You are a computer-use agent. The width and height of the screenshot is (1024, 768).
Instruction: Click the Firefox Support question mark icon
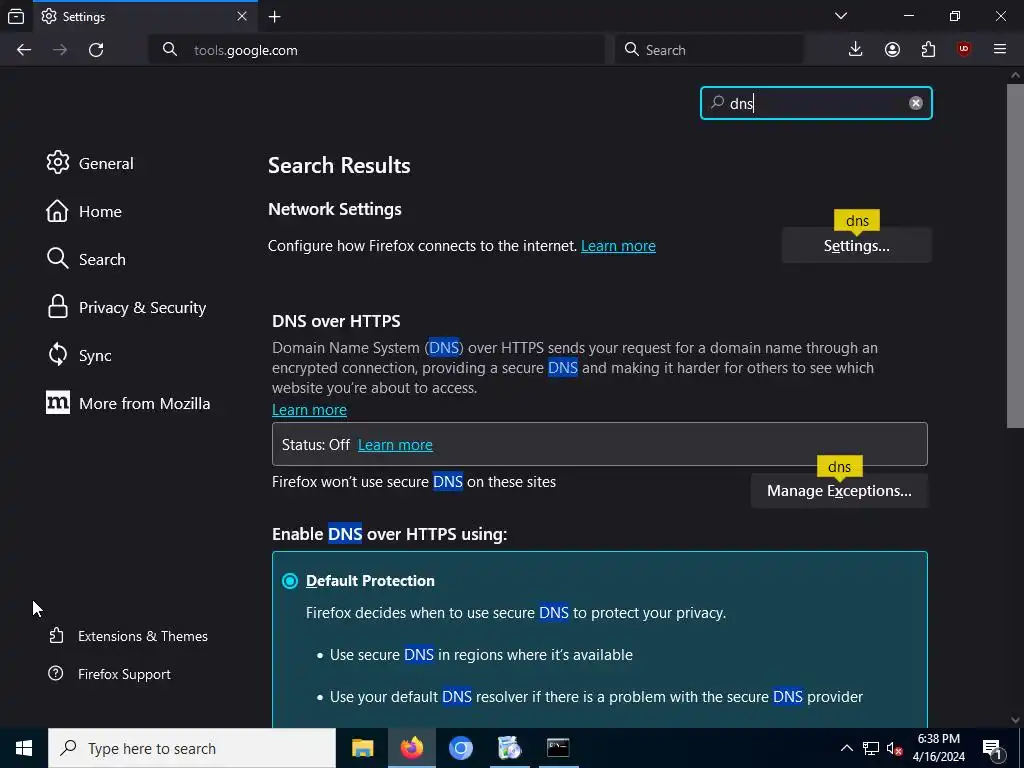click(56, 673)
